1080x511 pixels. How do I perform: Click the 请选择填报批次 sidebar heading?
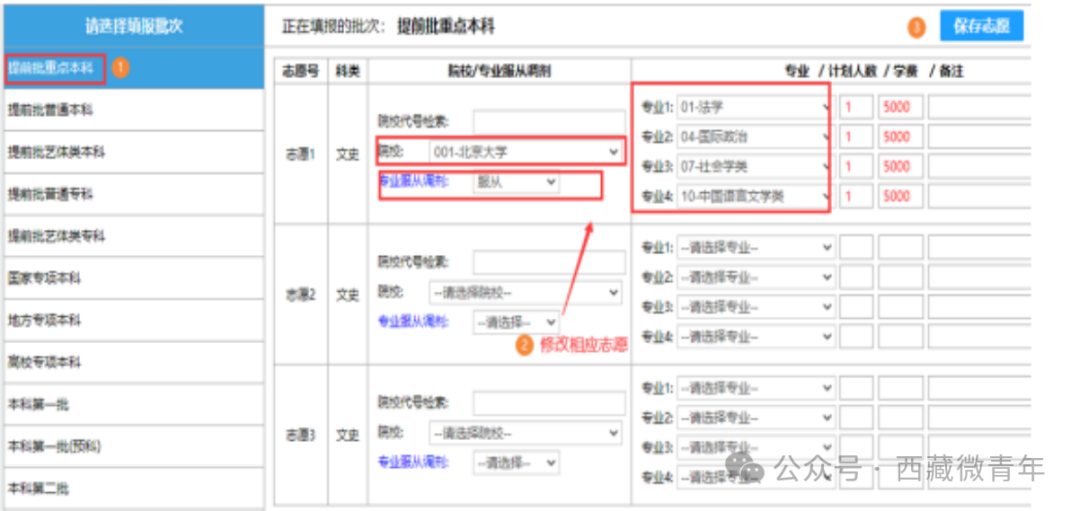tap(134, 26)
